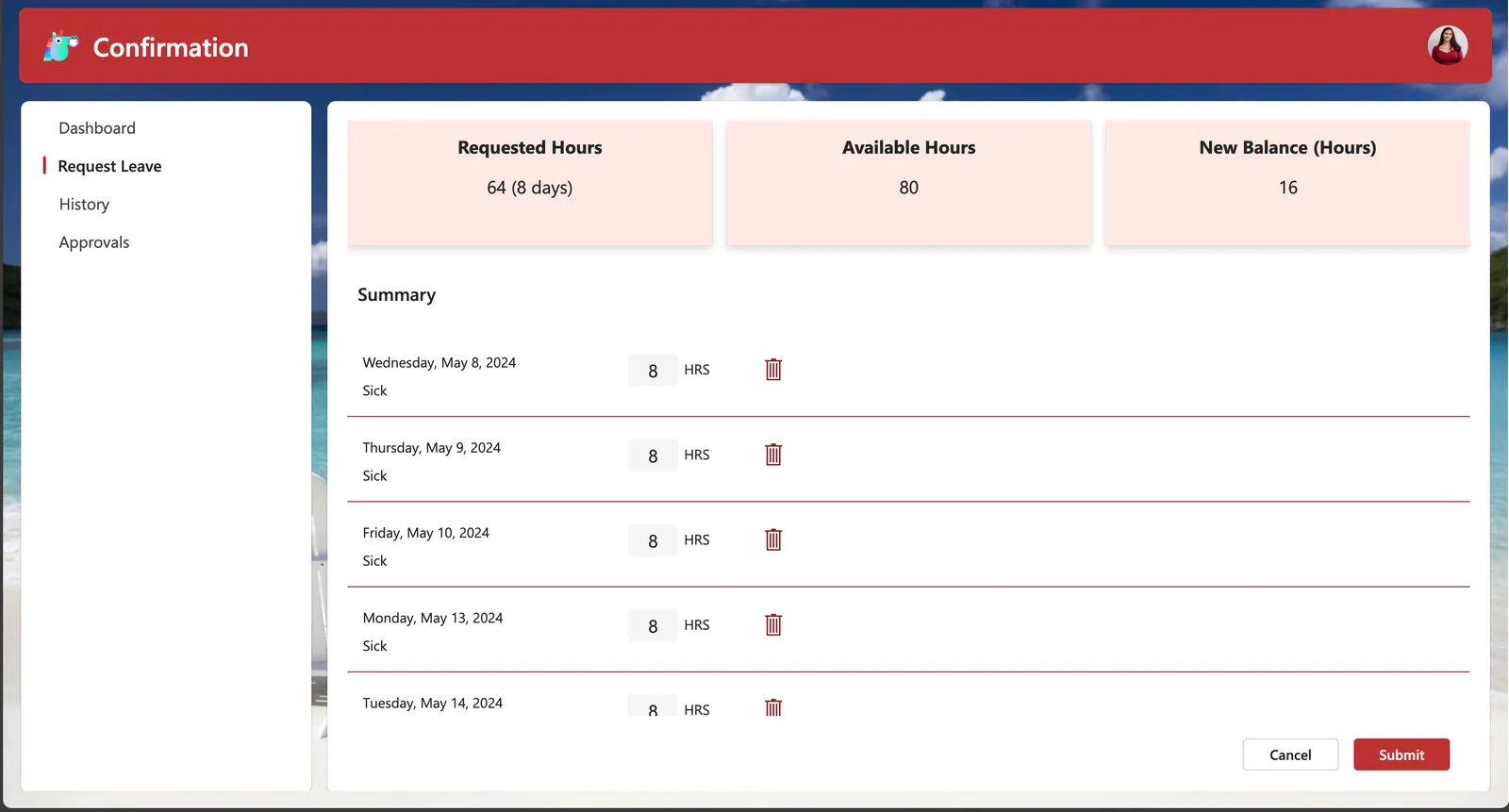The image size is (1509, 812).
Task: Remove the Monday, May 13 leave entry
Action: point(773,624)
